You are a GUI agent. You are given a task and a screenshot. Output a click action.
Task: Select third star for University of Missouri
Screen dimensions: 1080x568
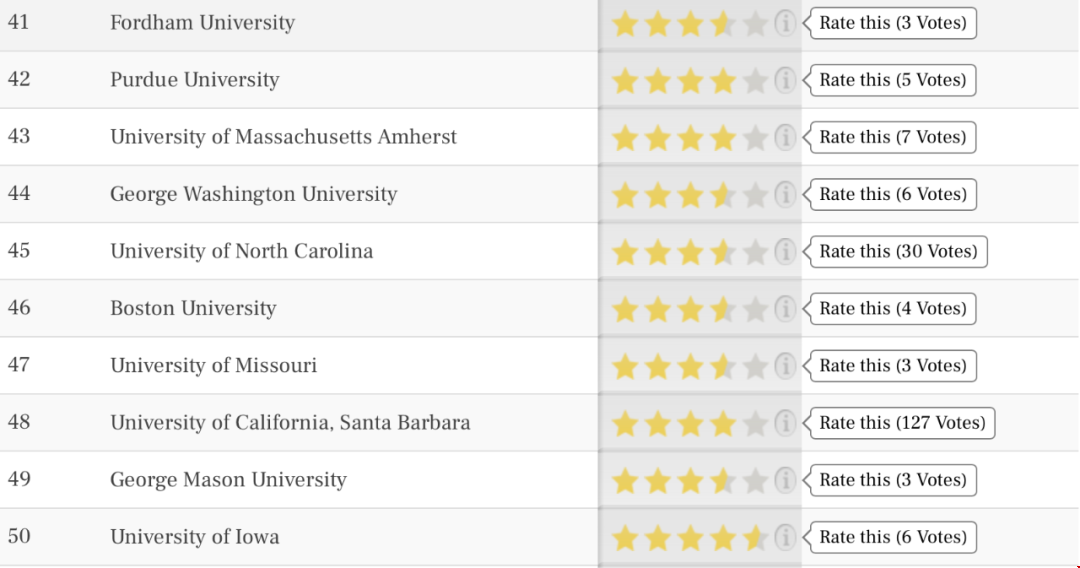[689, 367]
